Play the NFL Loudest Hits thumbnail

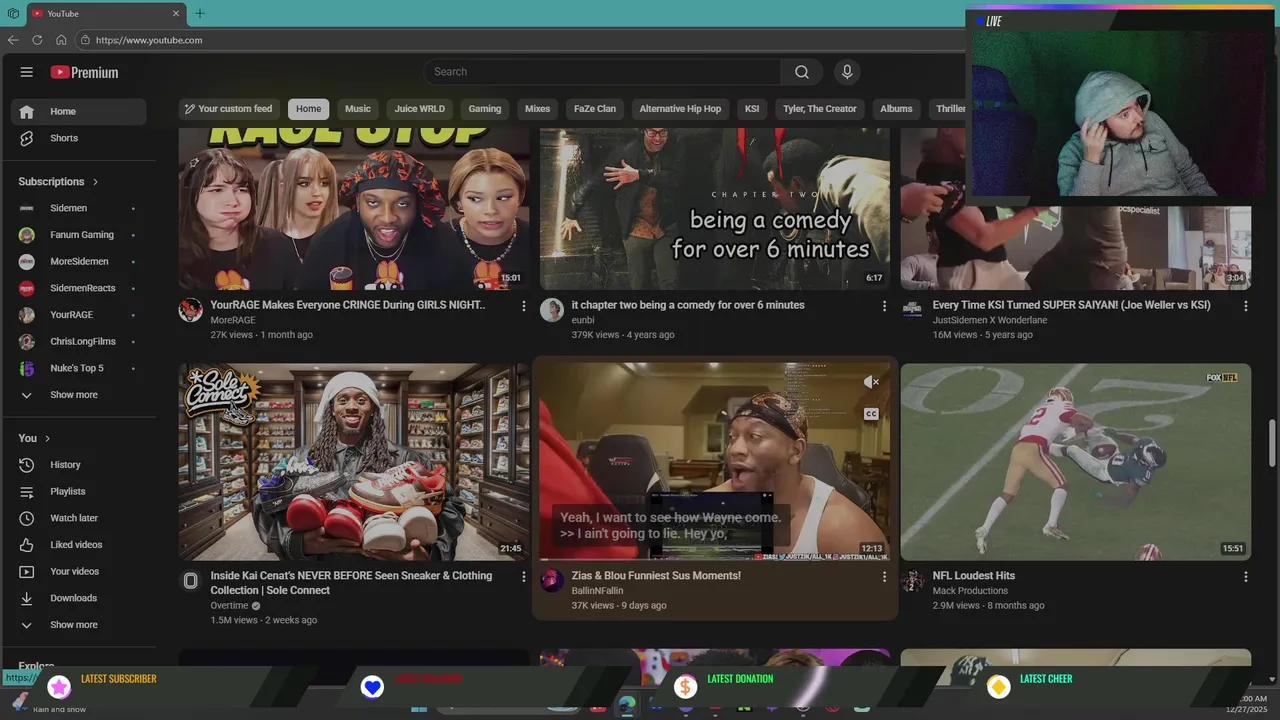1076,462
